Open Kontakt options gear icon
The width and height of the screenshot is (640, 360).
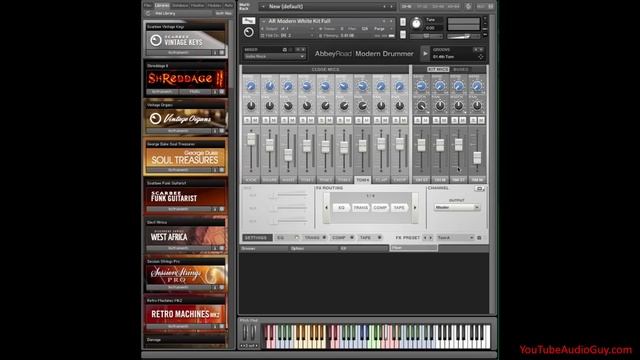[x=468, y=7]
